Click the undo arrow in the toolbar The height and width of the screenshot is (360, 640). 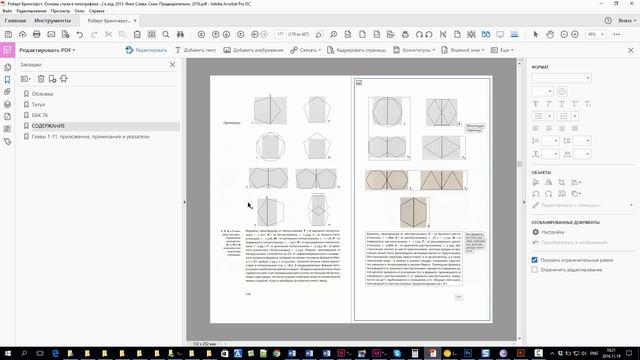click(x=80, y=35)
